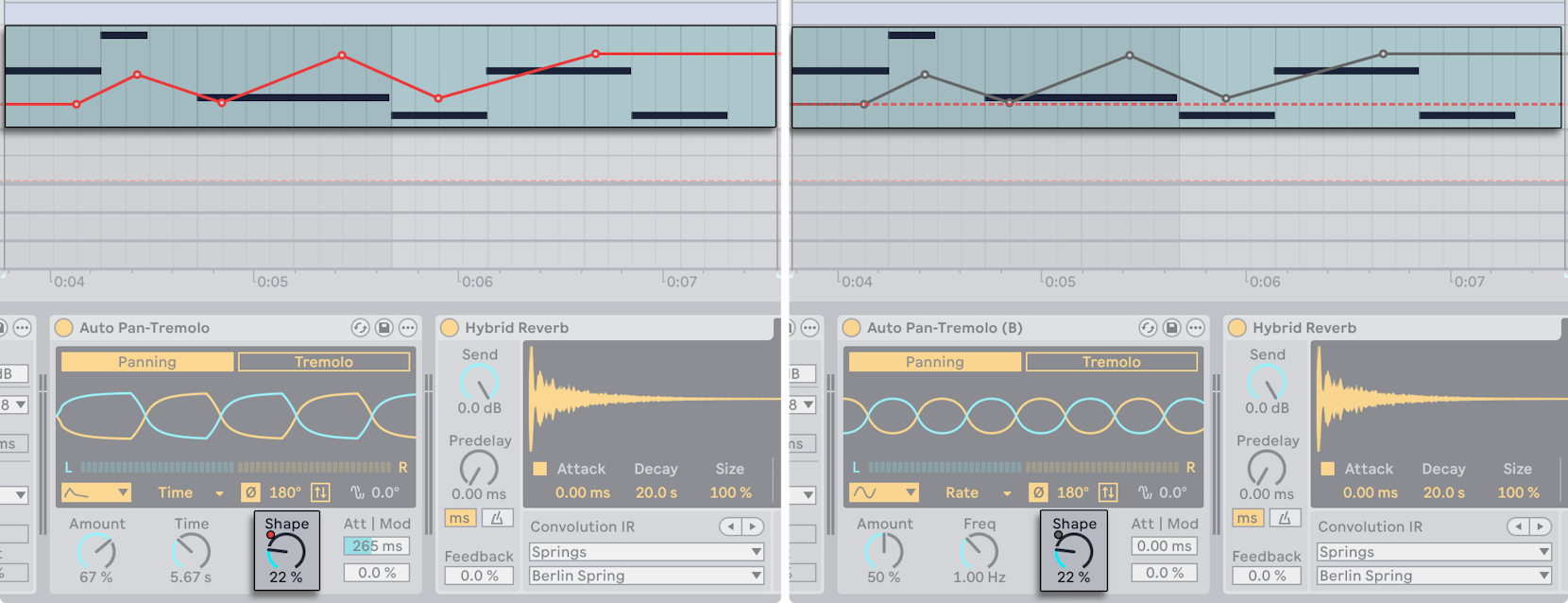Enable predelay tempo sync beside Time-mode Auto Pan-Tremolo

click(496, 518)
